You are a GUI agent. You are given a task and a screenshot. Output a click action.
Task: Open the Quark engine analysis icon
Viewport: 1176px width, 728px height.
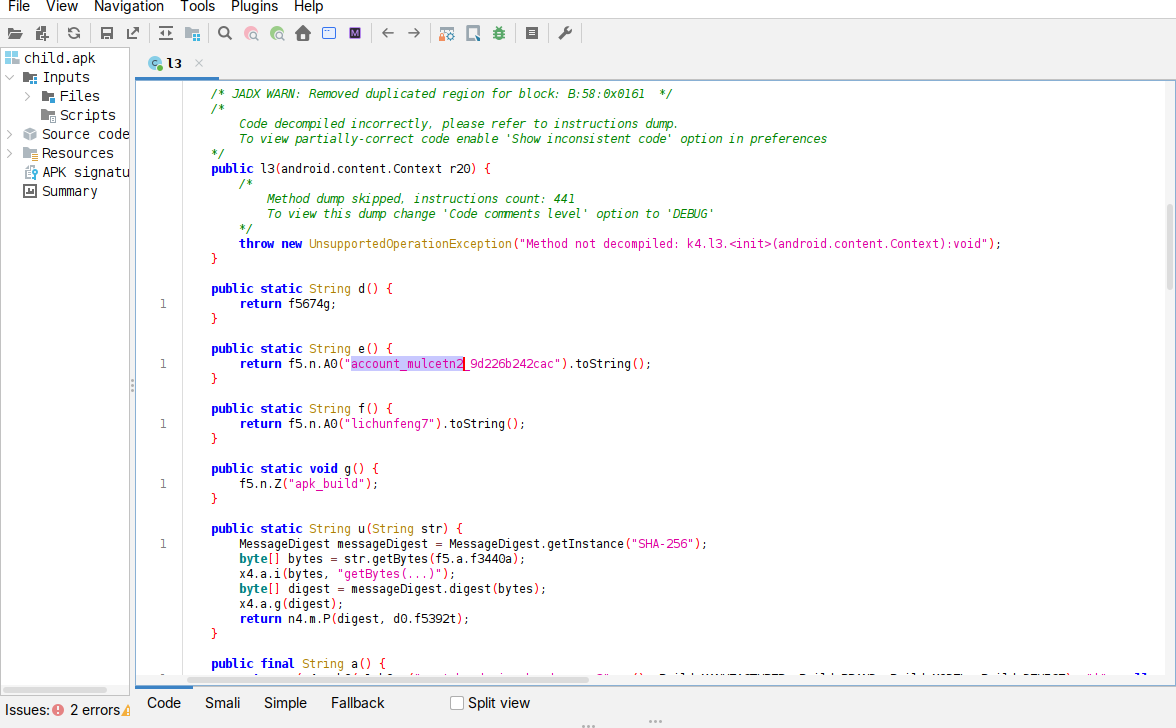(473, 33)
